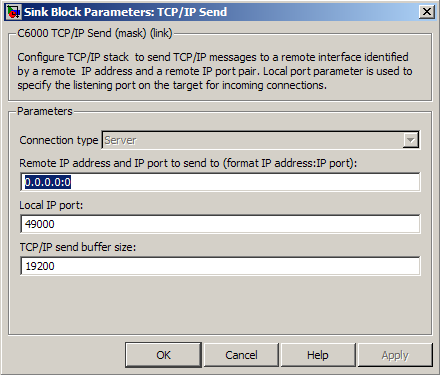Click the TCP/IP send buffer size label
Image resolution: width=440 pixels, height=375 pixels.
(x=78, y=247)
